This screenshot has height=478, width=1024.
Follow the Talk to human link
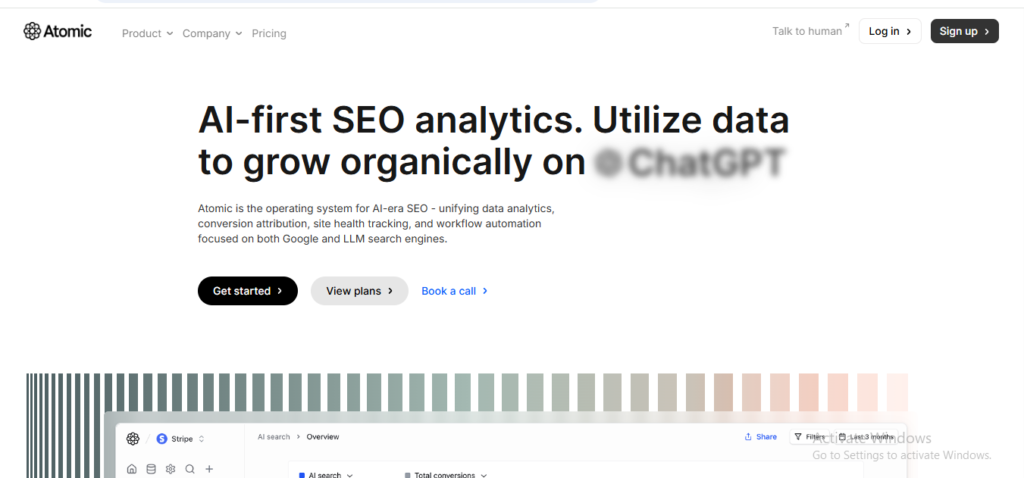pos(810,31)
